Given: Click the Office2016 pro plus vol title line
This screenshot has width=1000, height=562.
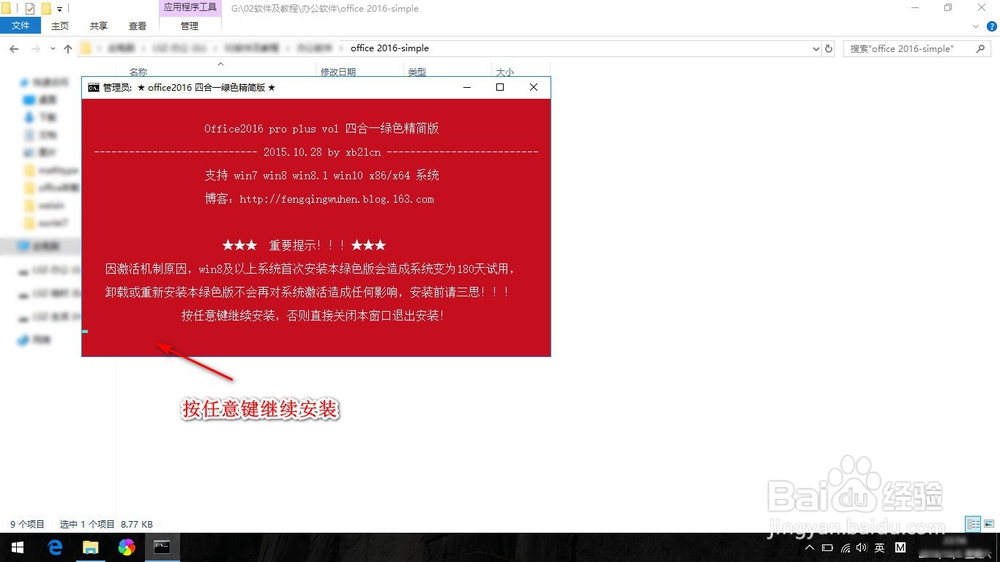Looking at the screenshot, I should (x=321, y=128).
